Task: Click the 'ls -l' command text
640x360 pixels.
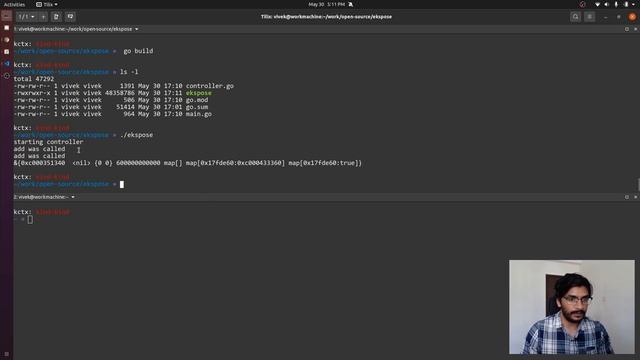Action: (129, 72)
